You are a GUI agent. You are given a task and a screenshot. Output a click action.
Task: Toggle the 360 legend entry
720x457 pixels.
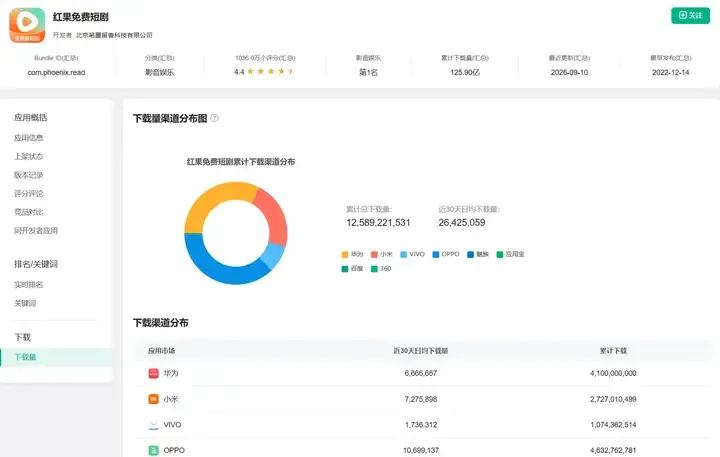(x=381, y=269)
